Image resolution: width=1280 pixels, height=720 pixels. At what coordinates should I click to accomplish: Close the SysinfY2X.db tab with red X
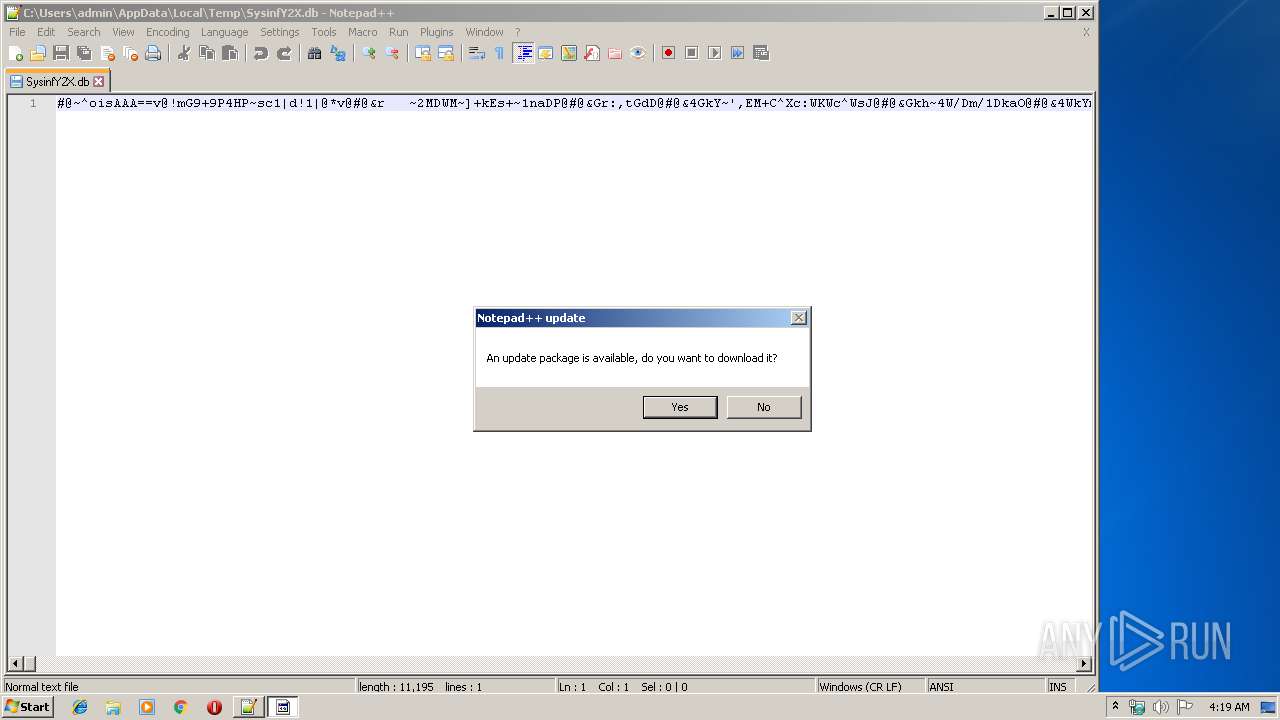(x=98, y=82)
